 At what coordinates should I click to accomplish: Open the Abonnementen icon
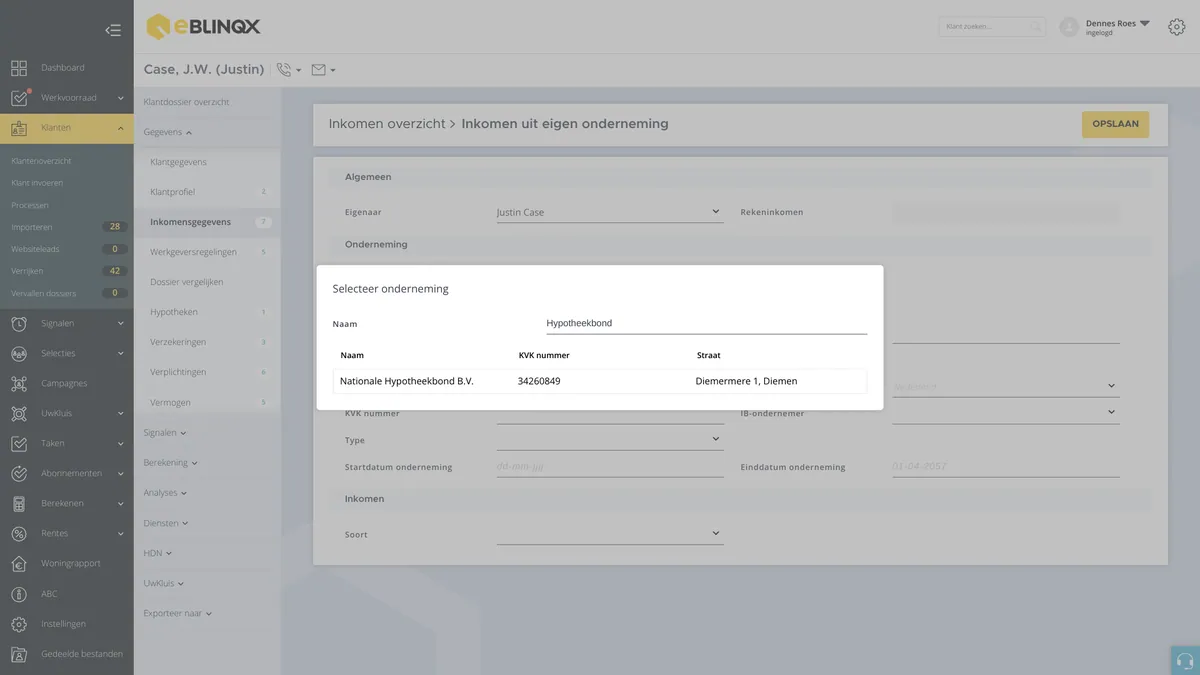pyautogui.click(x=19, y=473)
